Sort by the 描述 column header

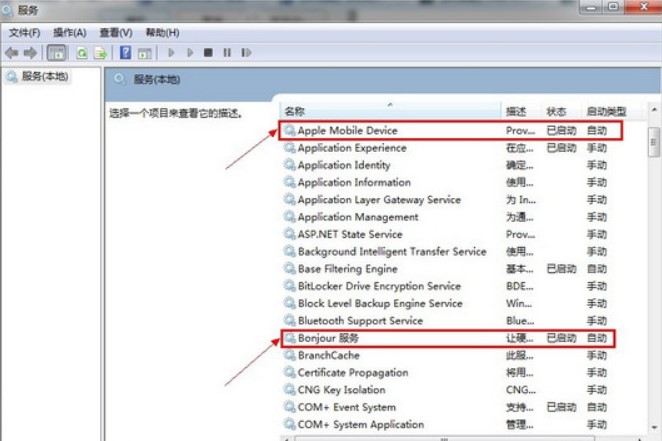(x=521, y=111)
